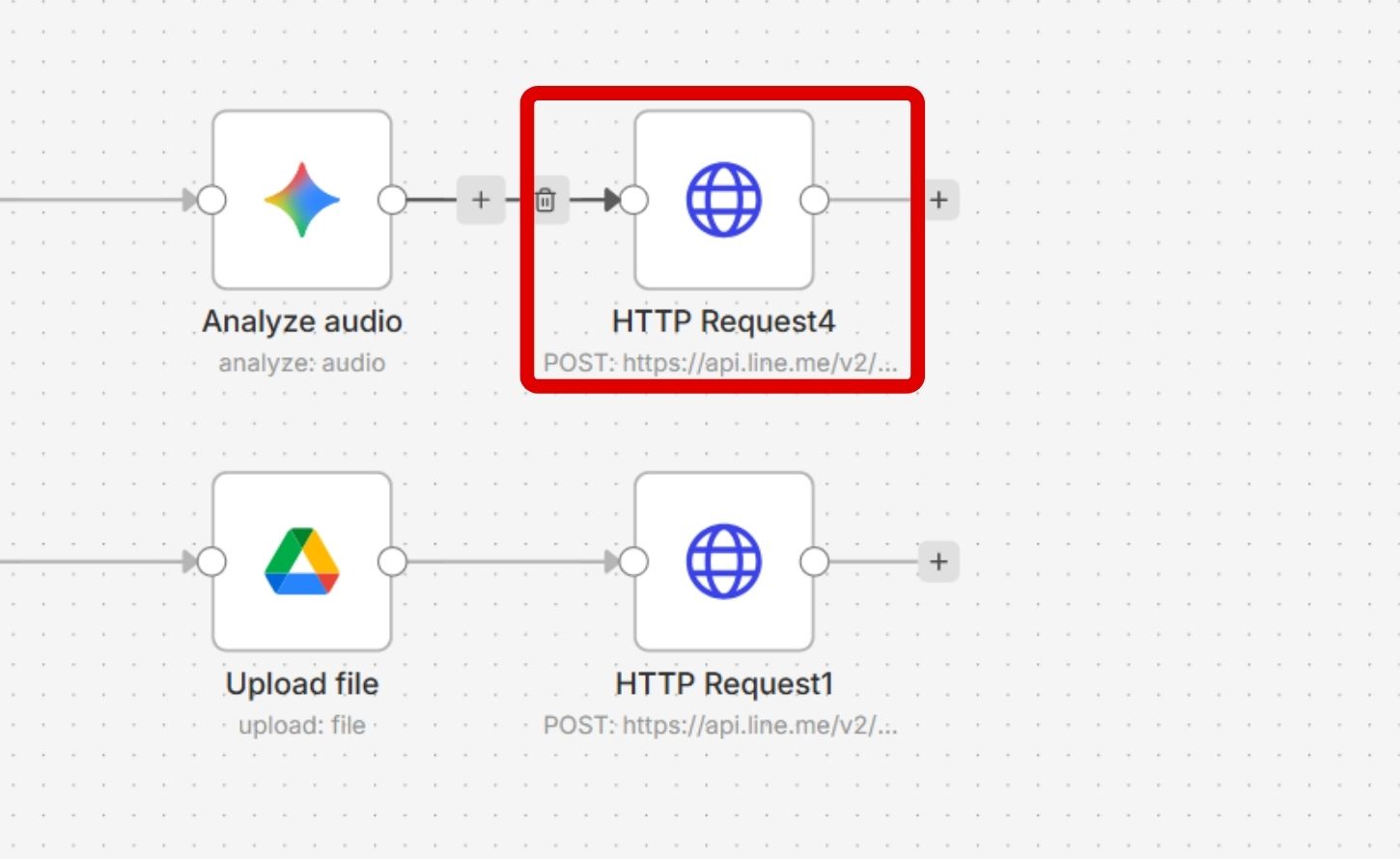Click the HTTP Request4 output connector
1400x859 pixels.
click(814, 200)
